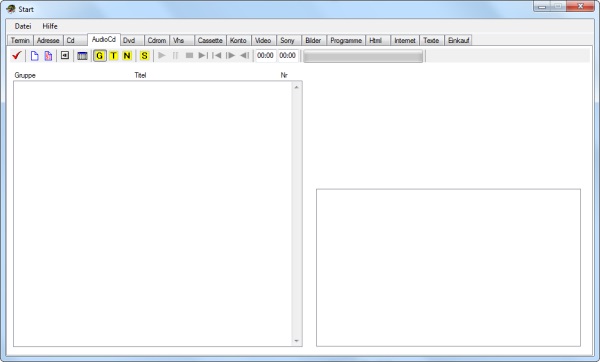Switch to the Termin tab

[x=20, y=40]
